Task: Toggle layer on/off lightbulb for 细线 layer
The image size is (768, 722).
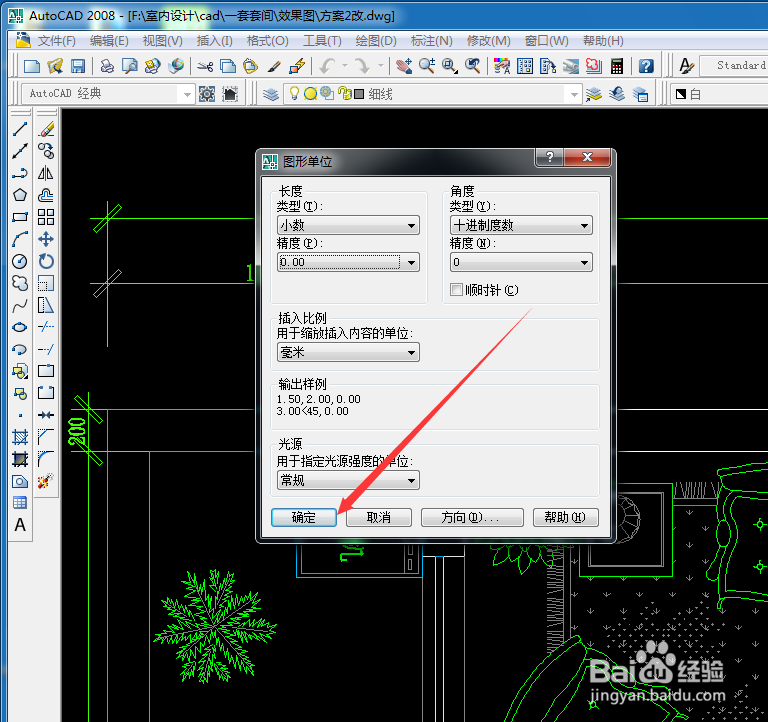Action: (294, 93)
